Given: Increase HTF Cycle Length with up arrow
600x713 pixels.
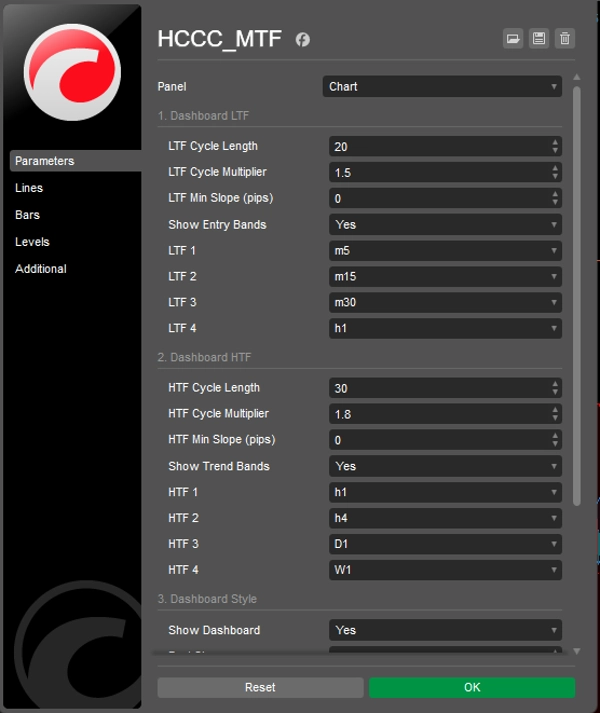Looking at the screenshot, I should [555, 384].
